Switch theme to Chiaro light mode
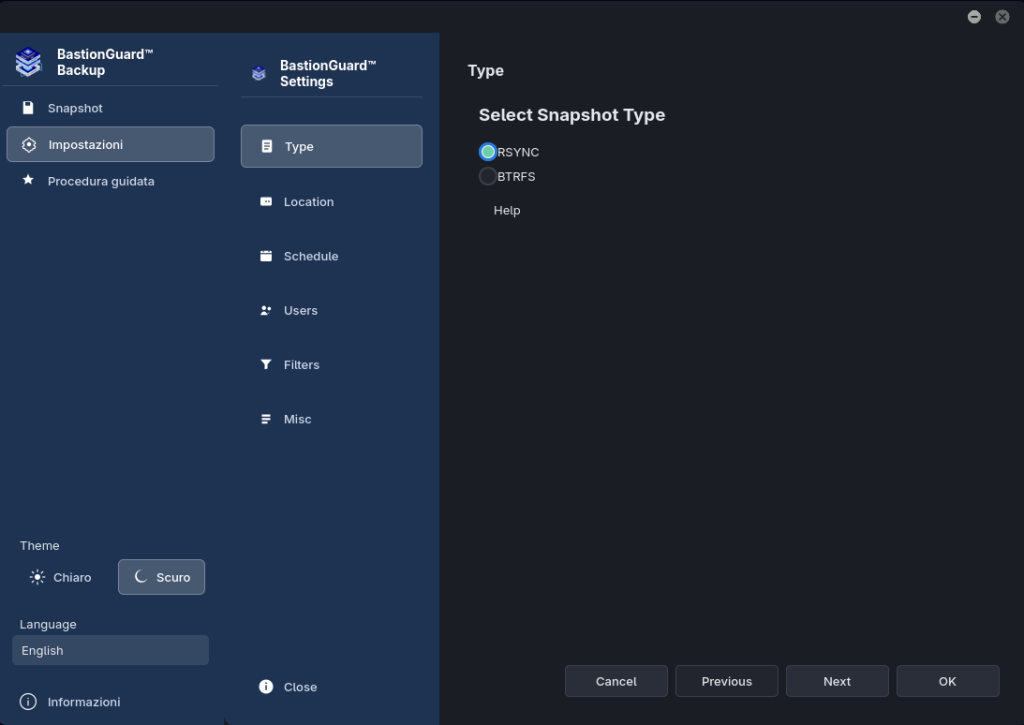 tap(61, 577)
